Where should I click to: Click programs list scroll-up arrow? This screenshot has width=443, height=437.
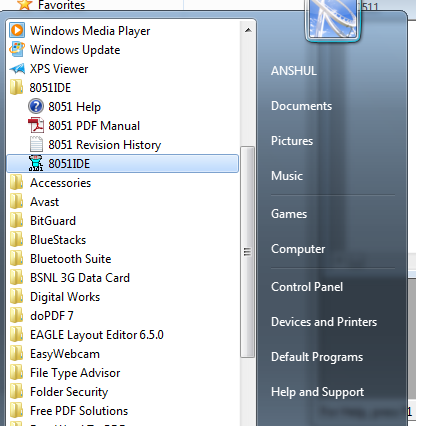tap(247, 30)
